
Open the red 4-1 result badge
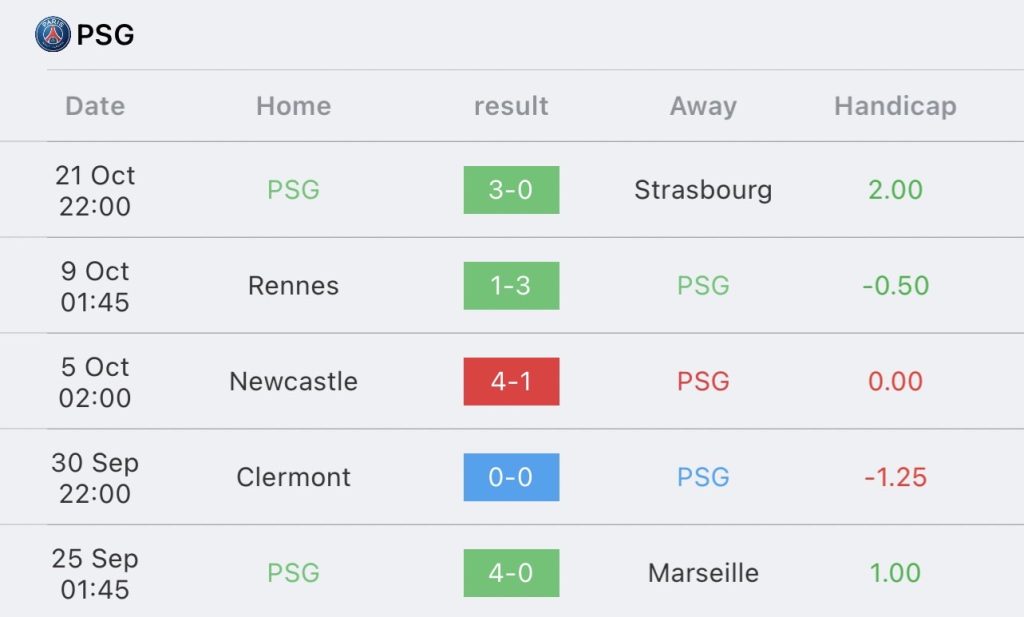[x=511, y=381]
